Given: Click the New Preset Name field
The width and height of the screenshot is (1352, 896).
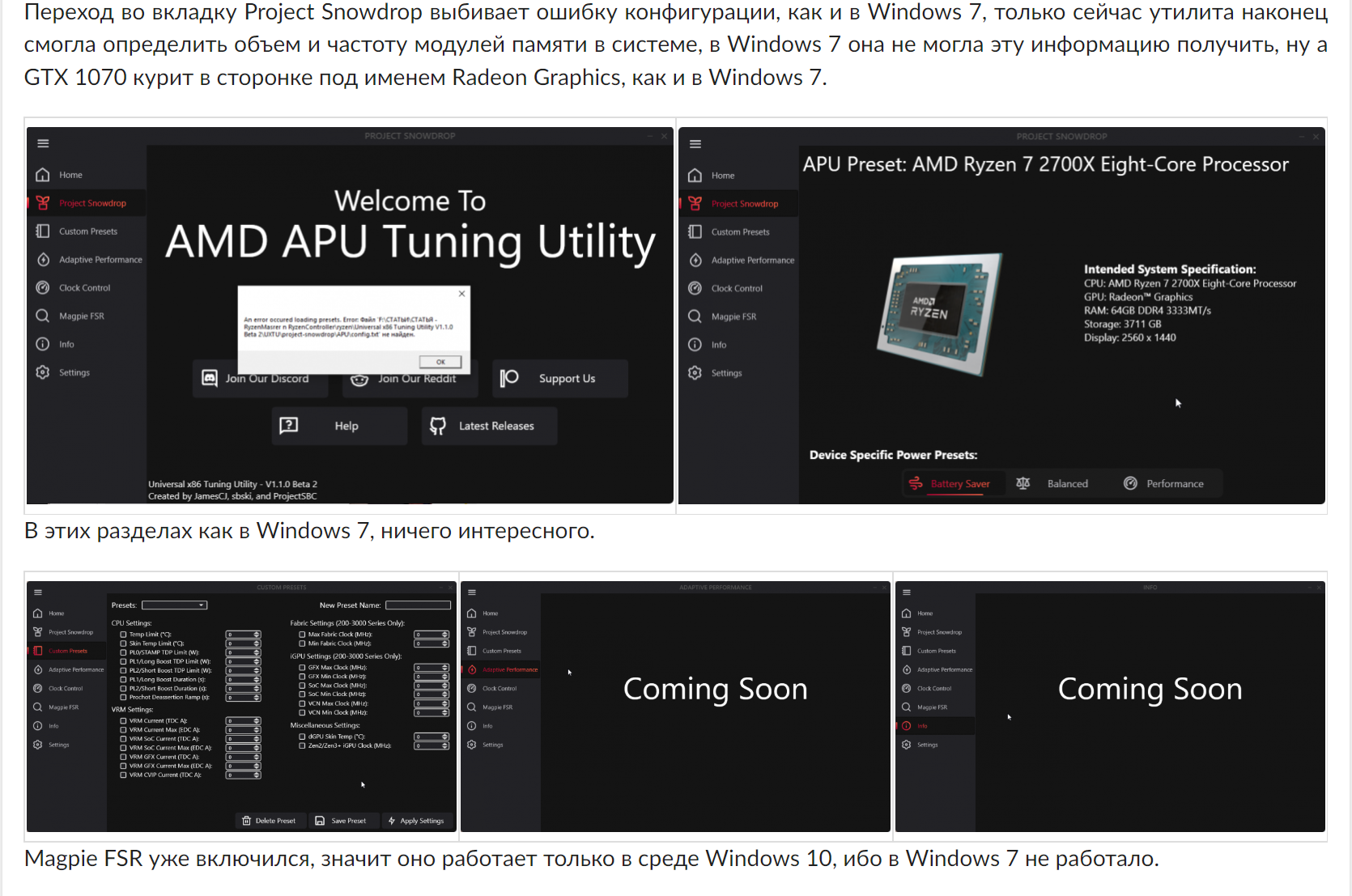Looking at the screenshot, I should tap(418, 605).
